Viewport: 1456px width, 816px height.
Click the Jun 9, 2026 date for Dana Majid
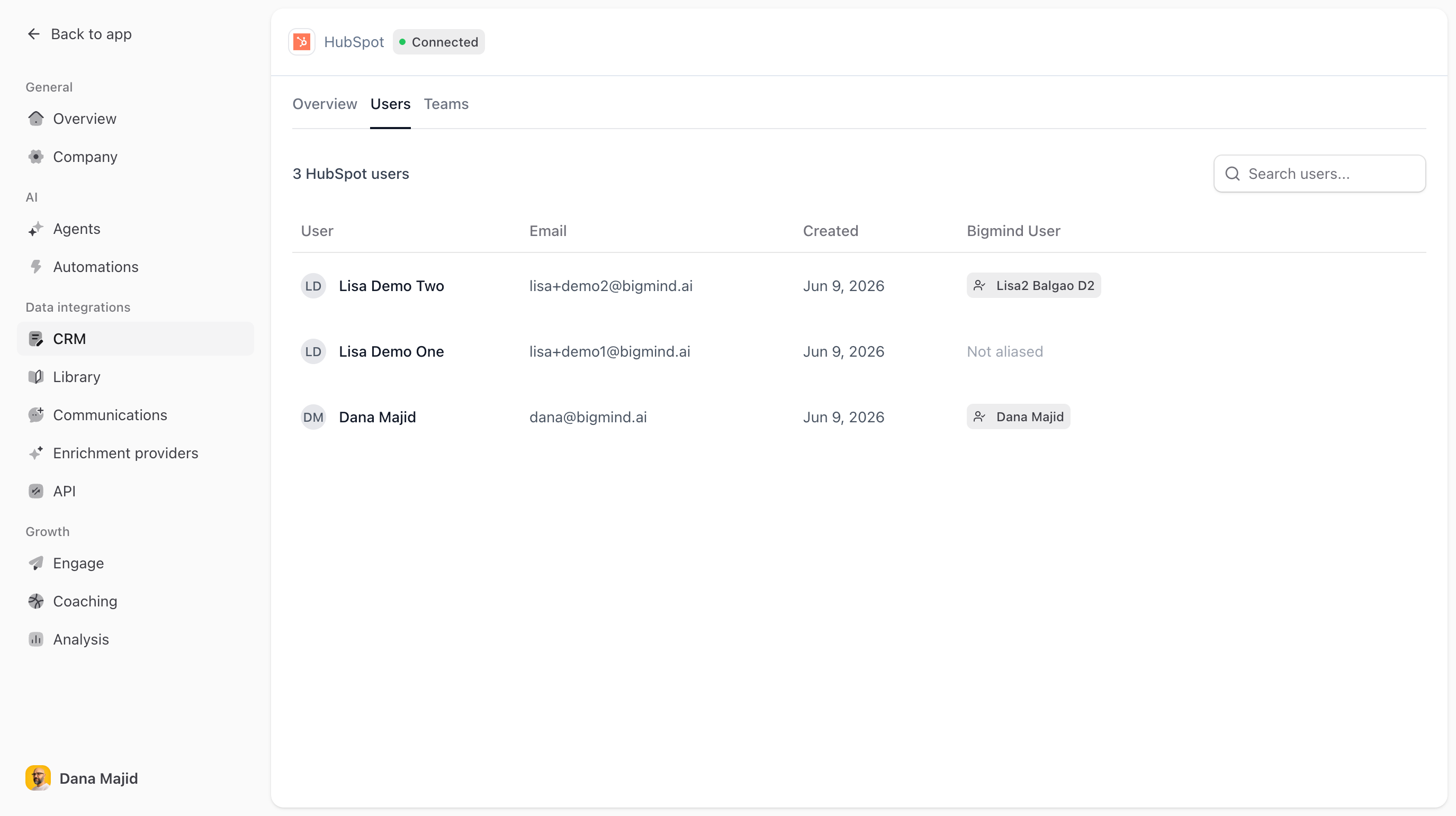843,417
